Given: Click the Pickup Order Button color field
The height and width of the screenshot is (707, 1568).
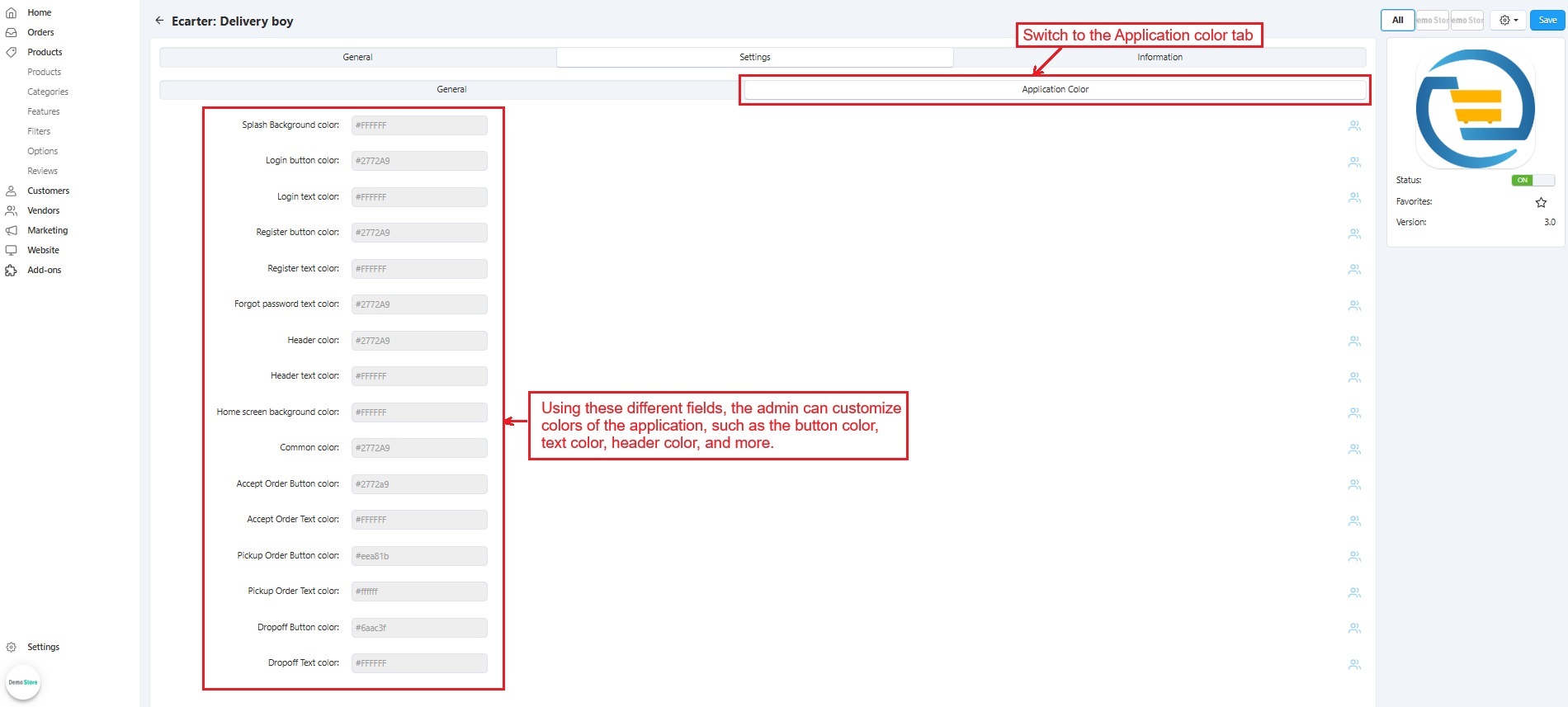Looking at the screenshot, I should click(x=418, y=556).
